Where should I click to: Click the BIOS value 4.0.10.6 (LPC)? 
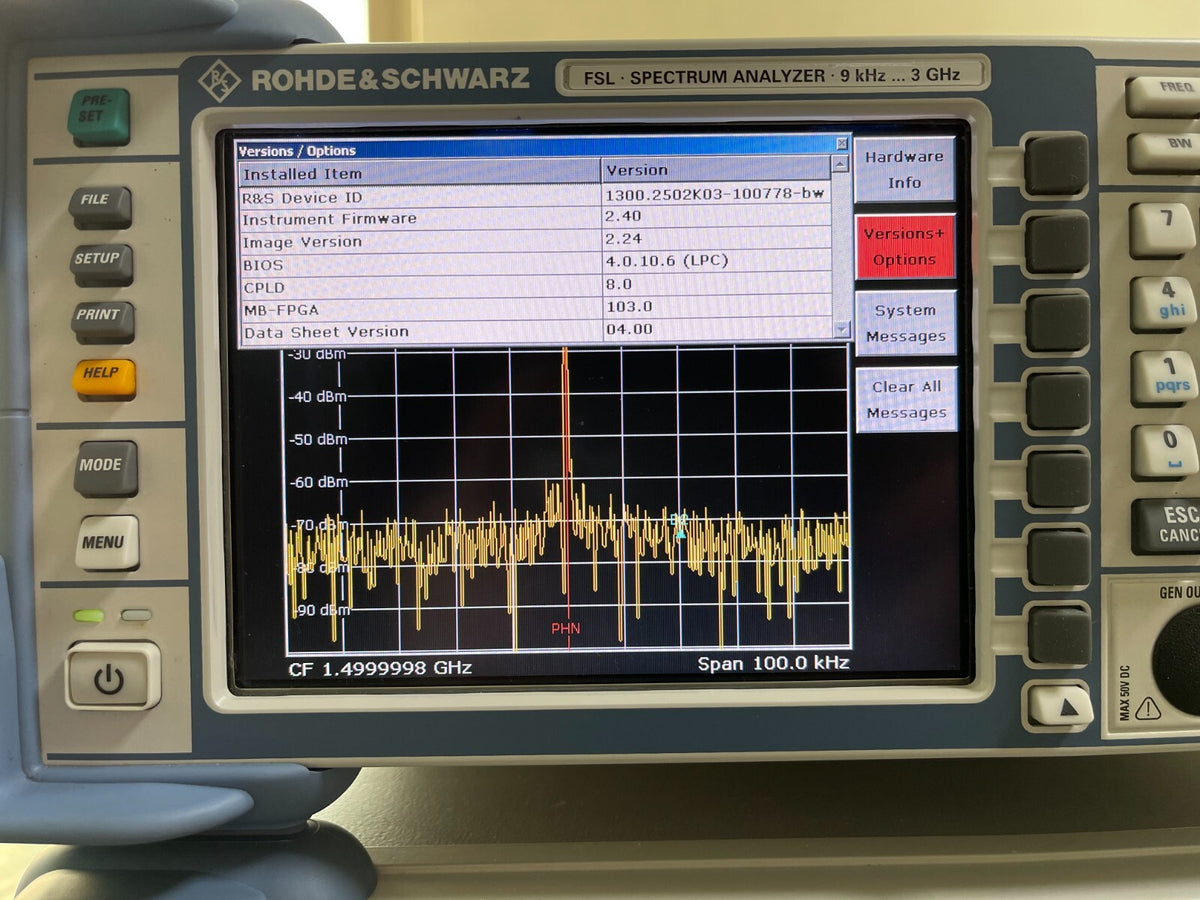pyautogui.click(x=666, y=261)
